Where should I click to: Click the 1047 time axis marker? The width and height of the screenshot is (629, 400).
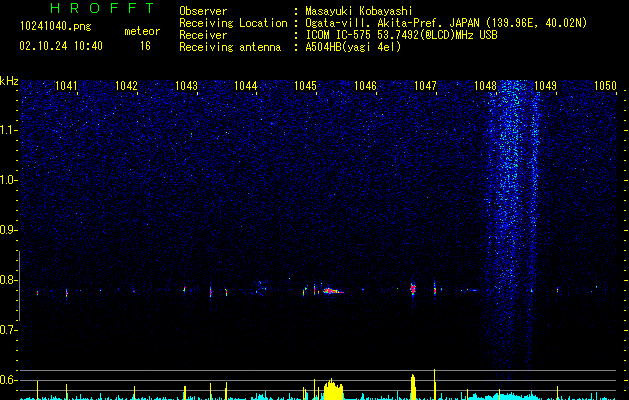point(425,86)
